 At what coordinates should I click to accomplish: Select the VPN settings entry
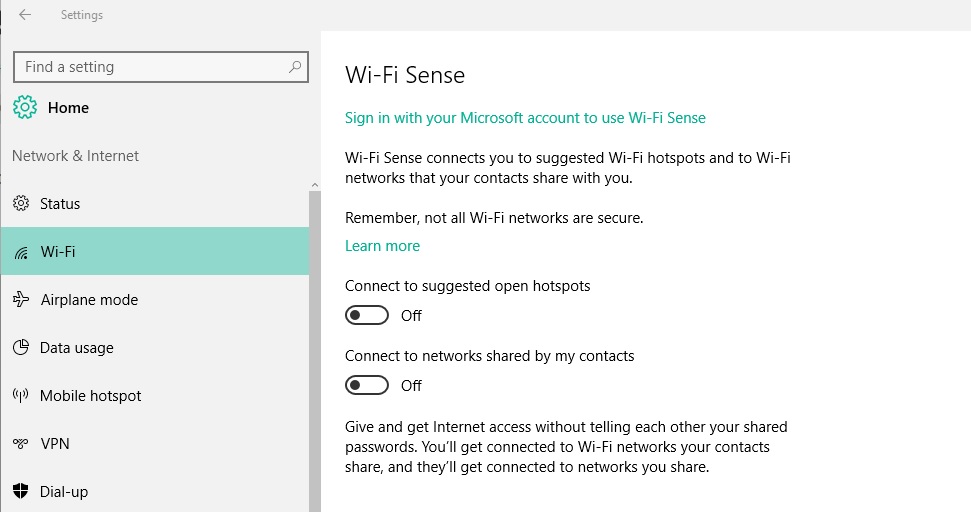tap(155, 443)
